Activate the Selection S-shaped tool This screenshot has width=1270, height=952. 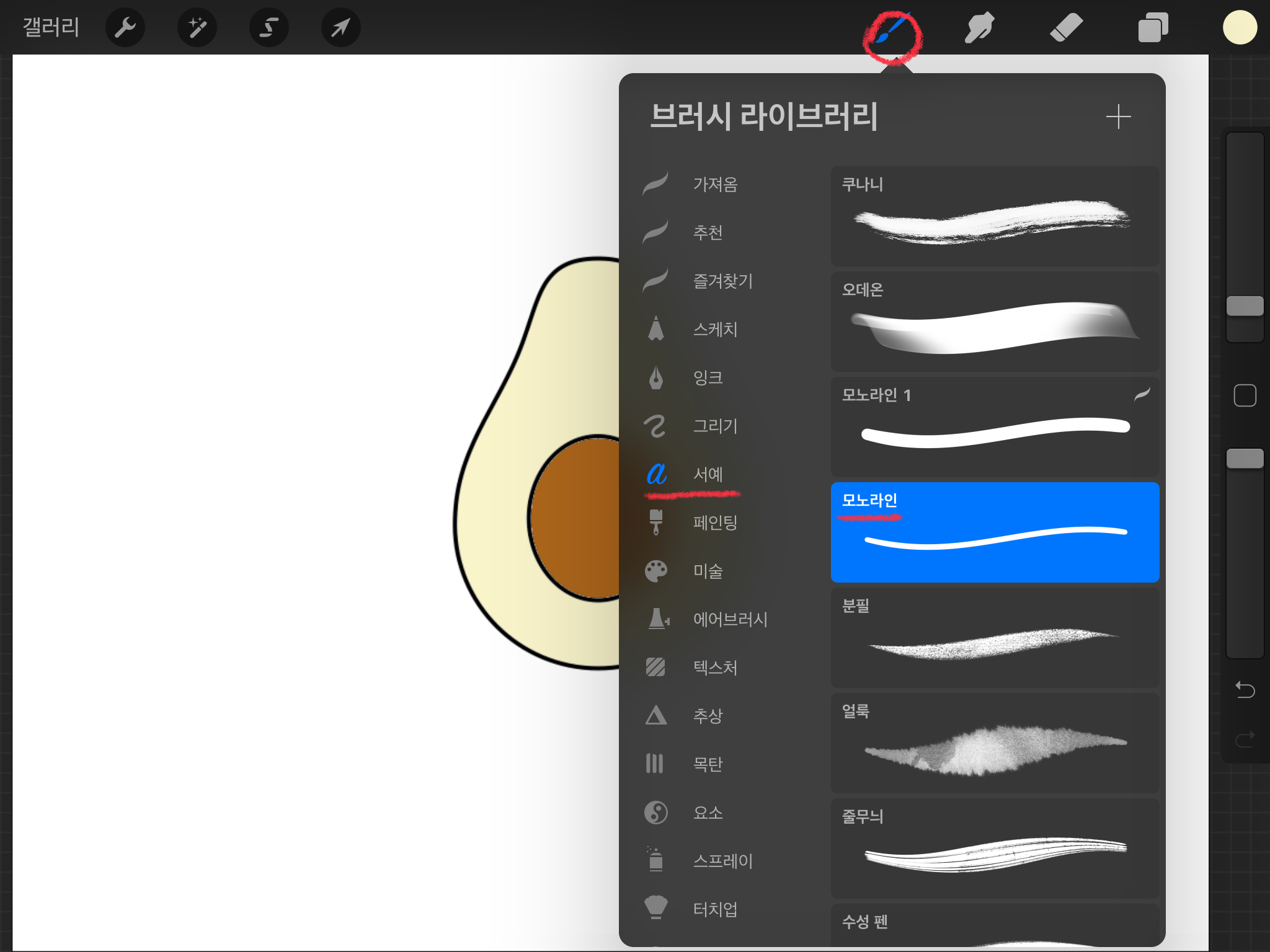tap(269, 27)
